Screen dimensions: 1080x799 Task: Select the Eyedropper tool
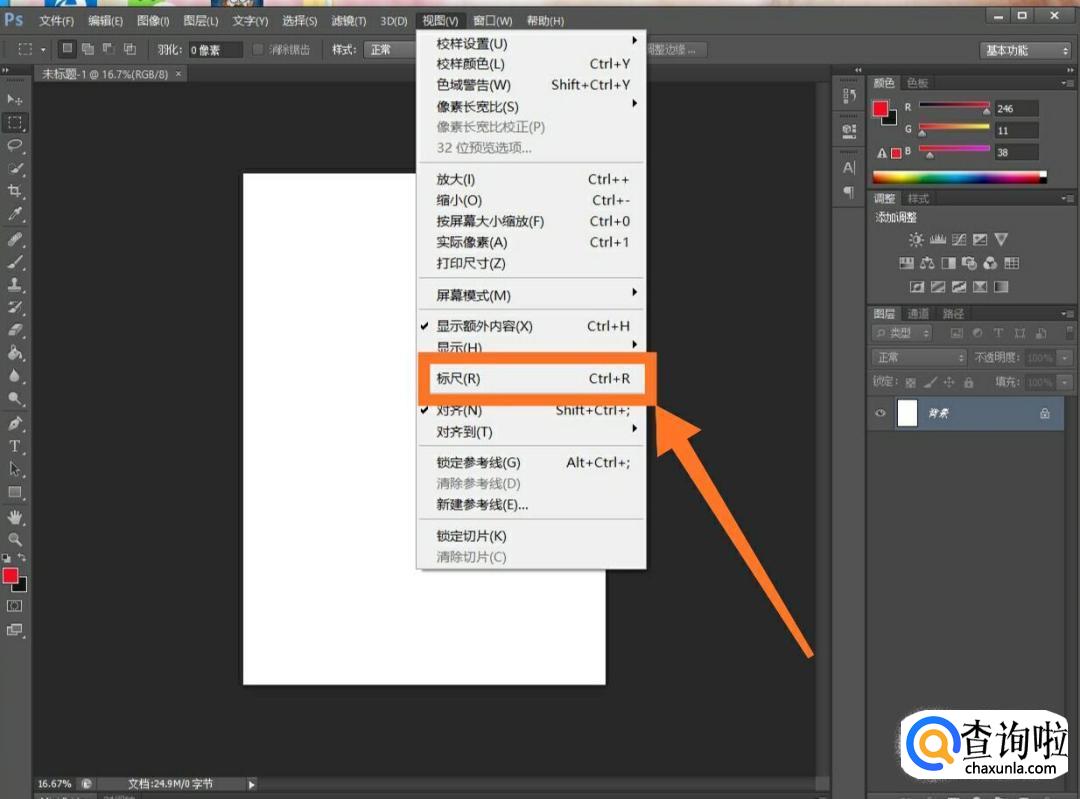coord(15,214)
